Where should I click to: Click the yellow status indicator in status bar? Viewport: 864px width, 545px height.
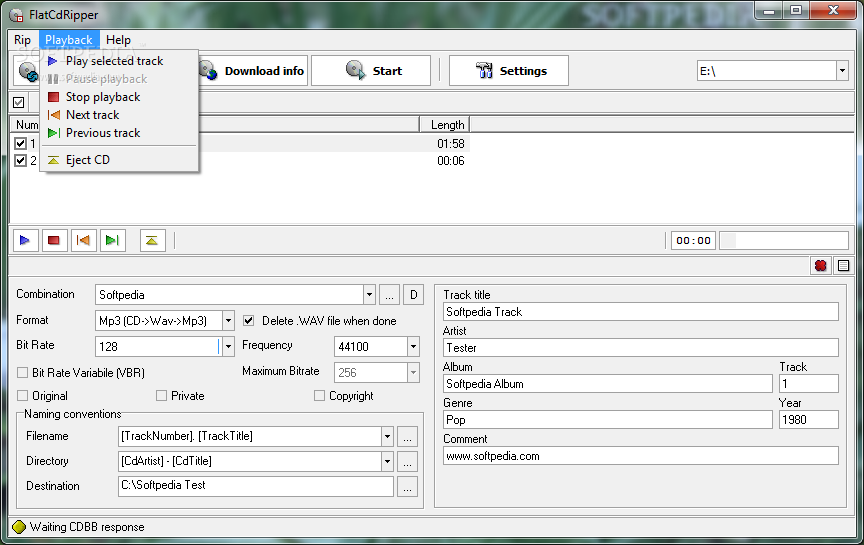(19, 527)
